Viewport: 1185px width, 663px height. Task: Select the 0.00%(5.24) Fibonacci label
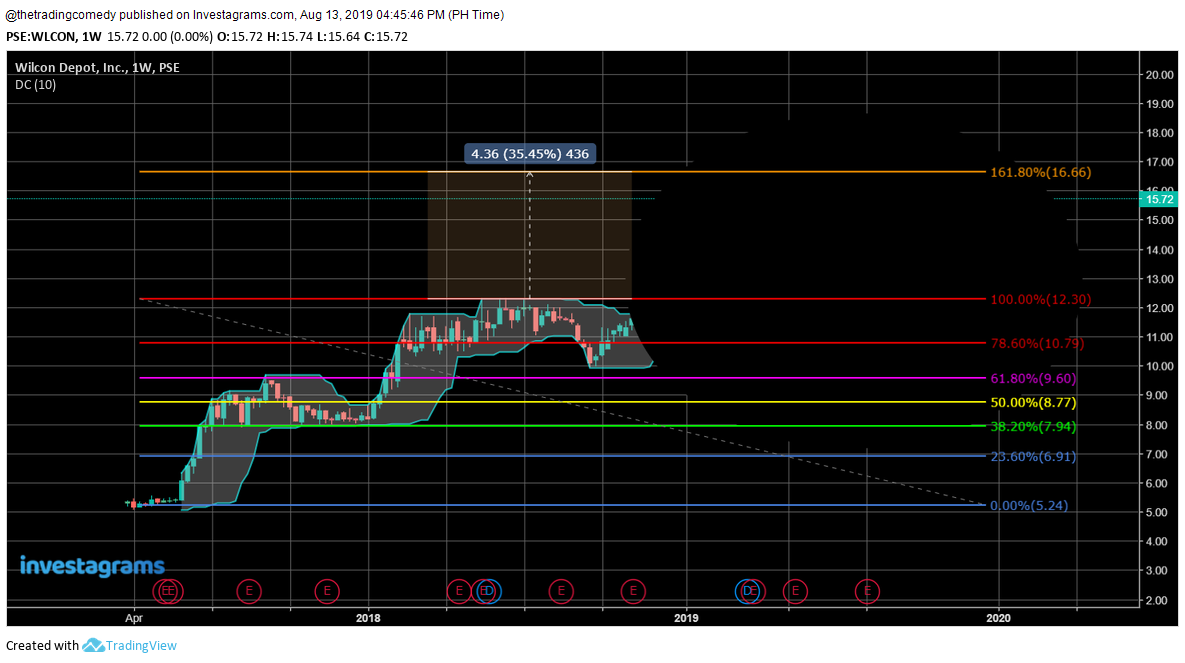[1029, 506]
